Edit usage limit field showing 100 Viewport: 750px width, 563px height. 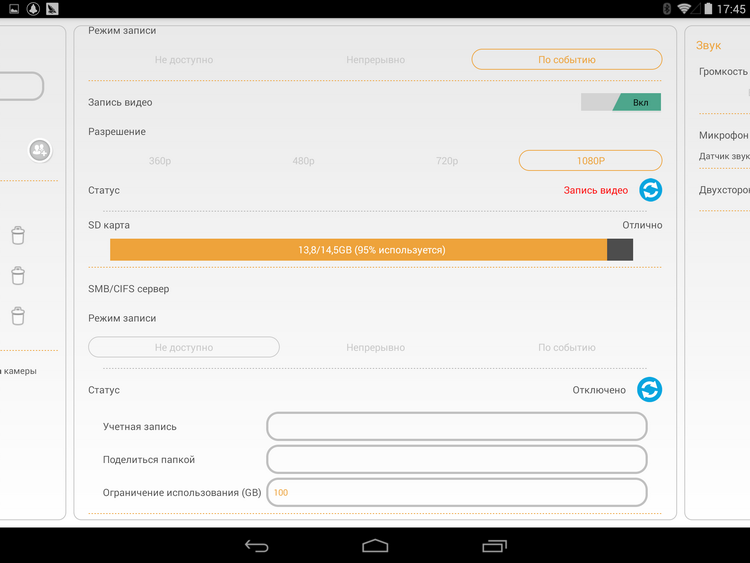457,492
